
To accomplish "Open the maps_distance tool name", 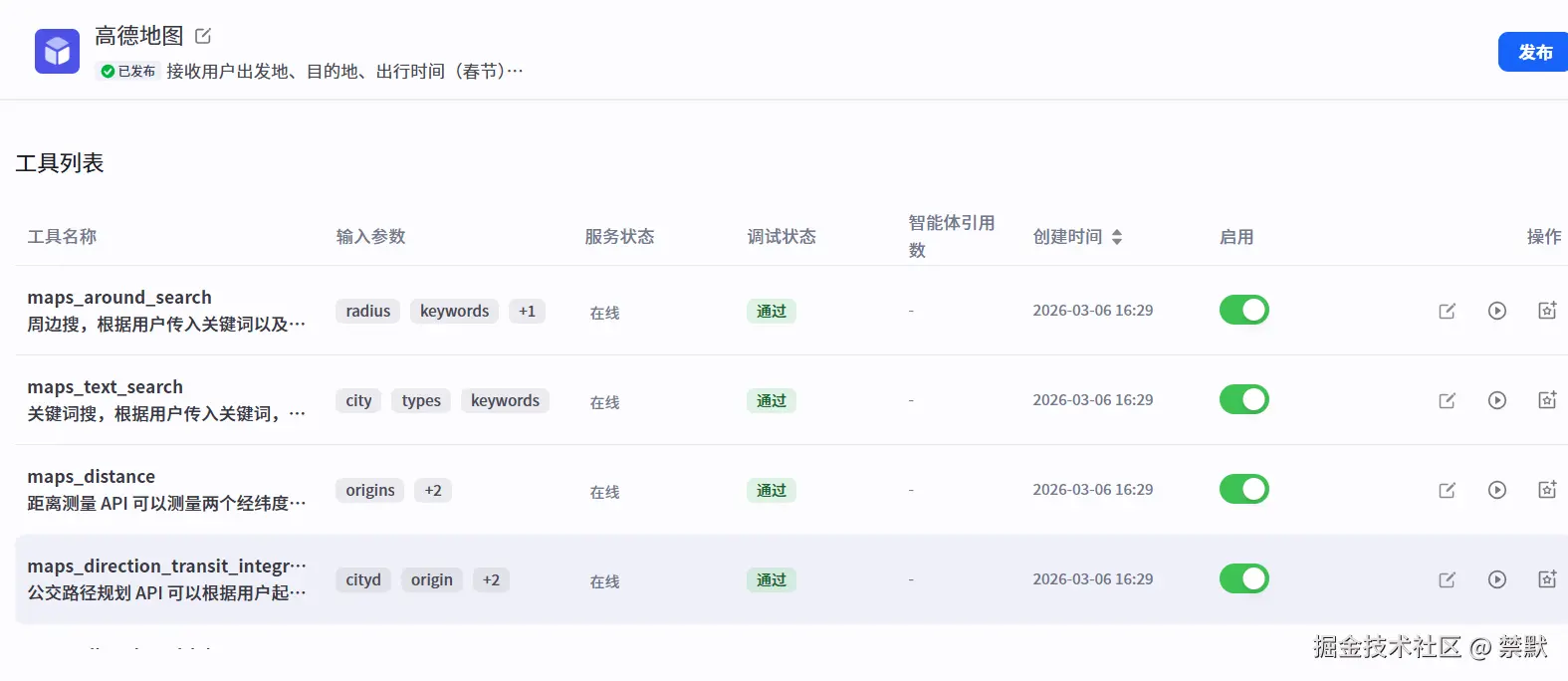I will point(92,477).
